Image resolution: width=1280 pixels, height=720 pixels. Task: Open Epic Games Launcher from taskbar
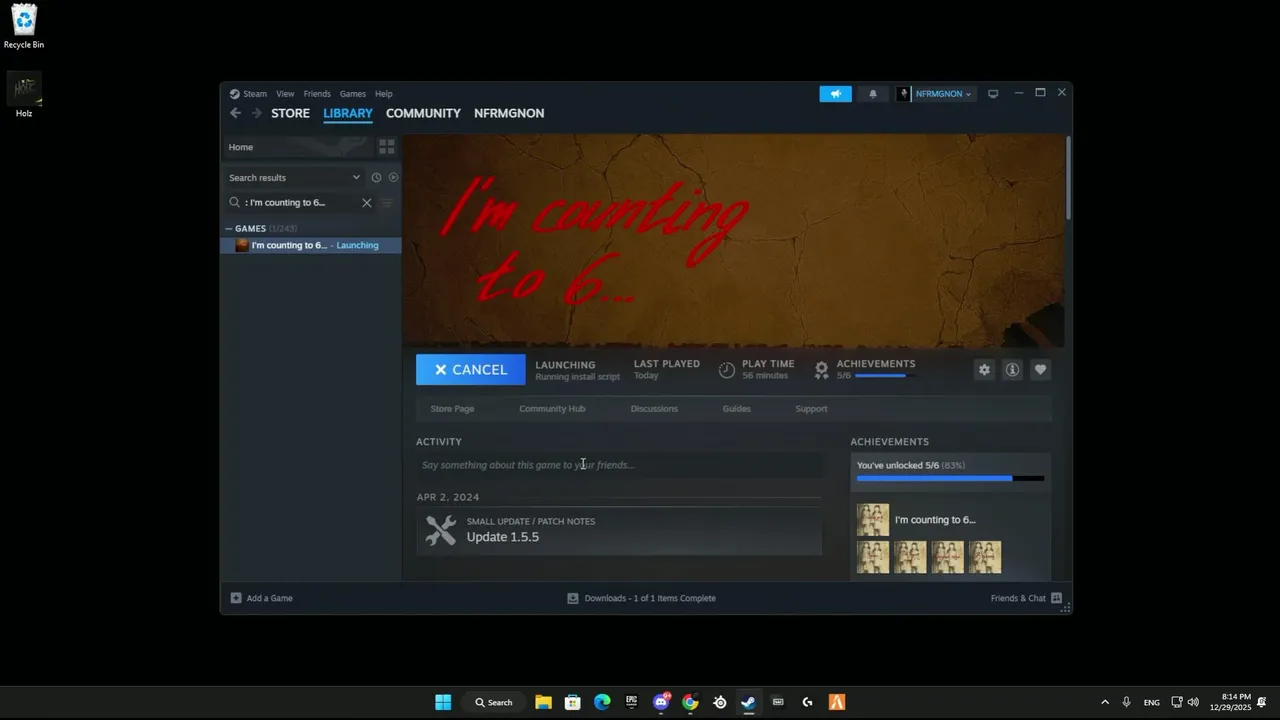click(x=631, y=702)
